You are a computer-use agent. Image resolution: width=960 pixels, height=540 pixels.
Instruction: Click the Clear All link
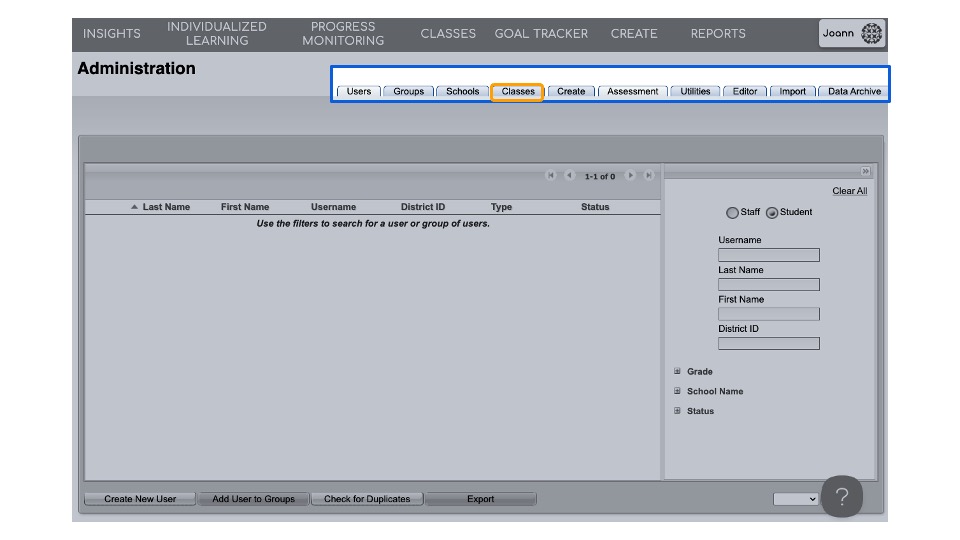tap(849, 191)
